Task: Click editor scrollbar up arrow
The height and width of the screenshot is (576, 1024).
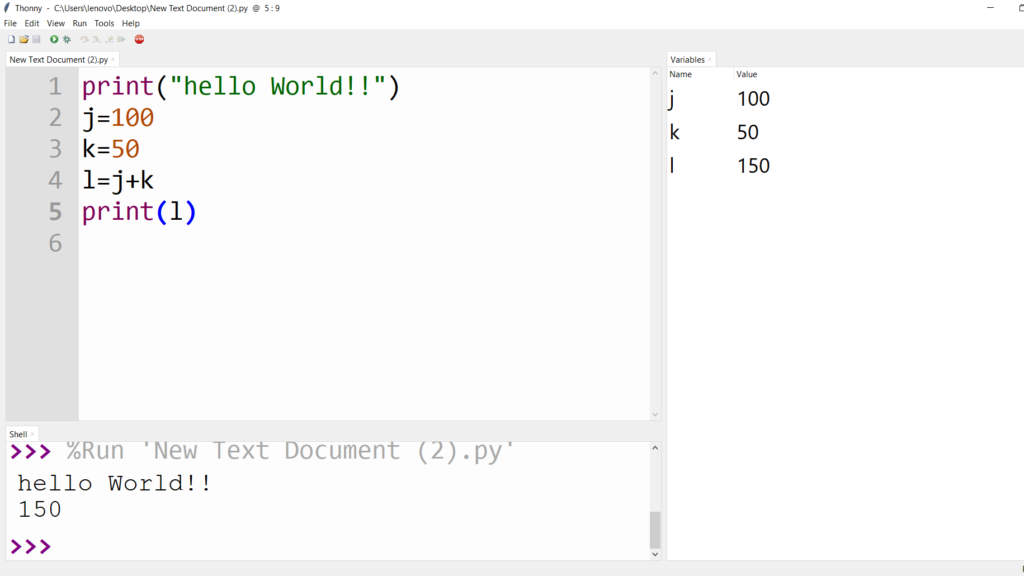Action: (x=655, y=73)
